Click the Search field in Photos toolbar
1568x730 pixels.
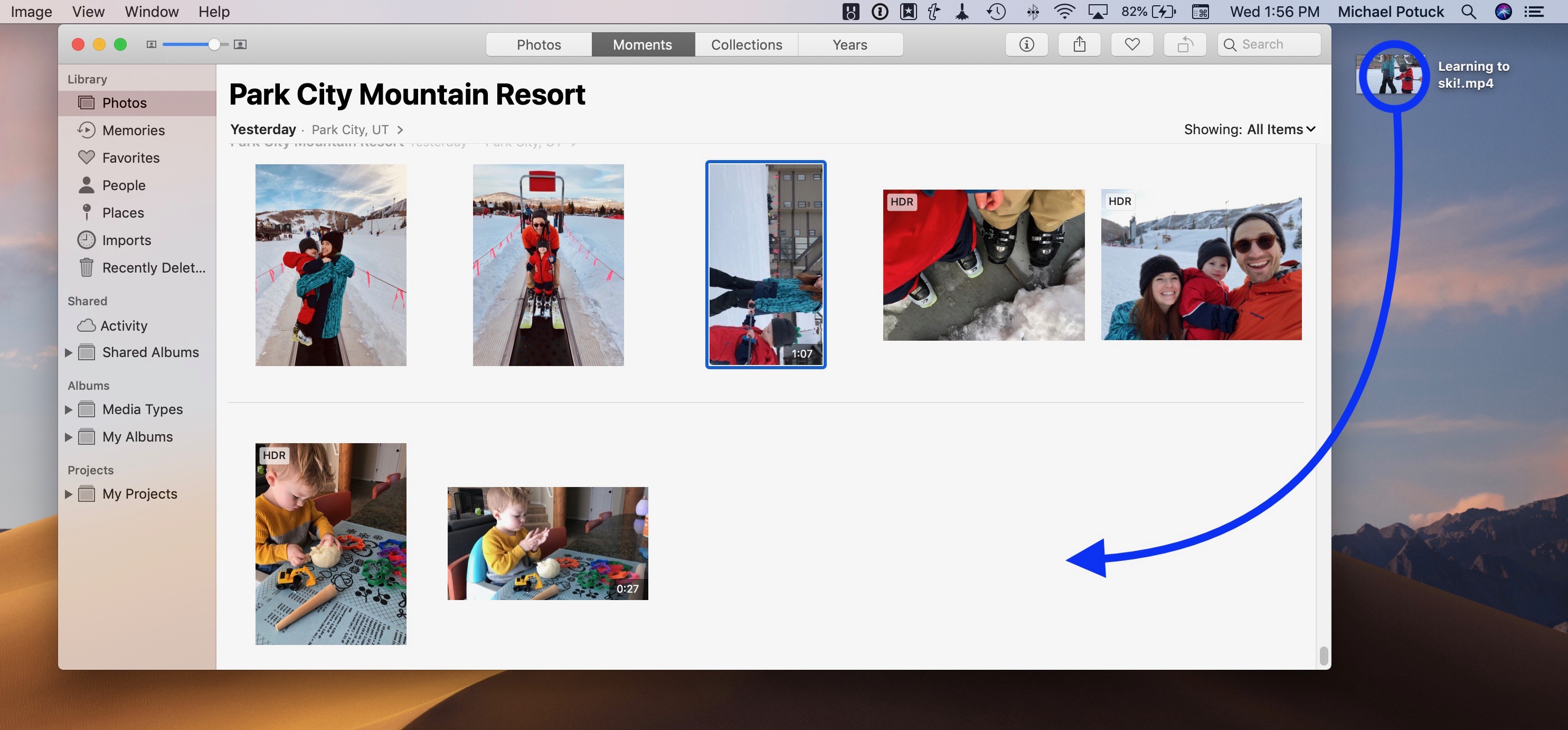[x=1269, y=44]
